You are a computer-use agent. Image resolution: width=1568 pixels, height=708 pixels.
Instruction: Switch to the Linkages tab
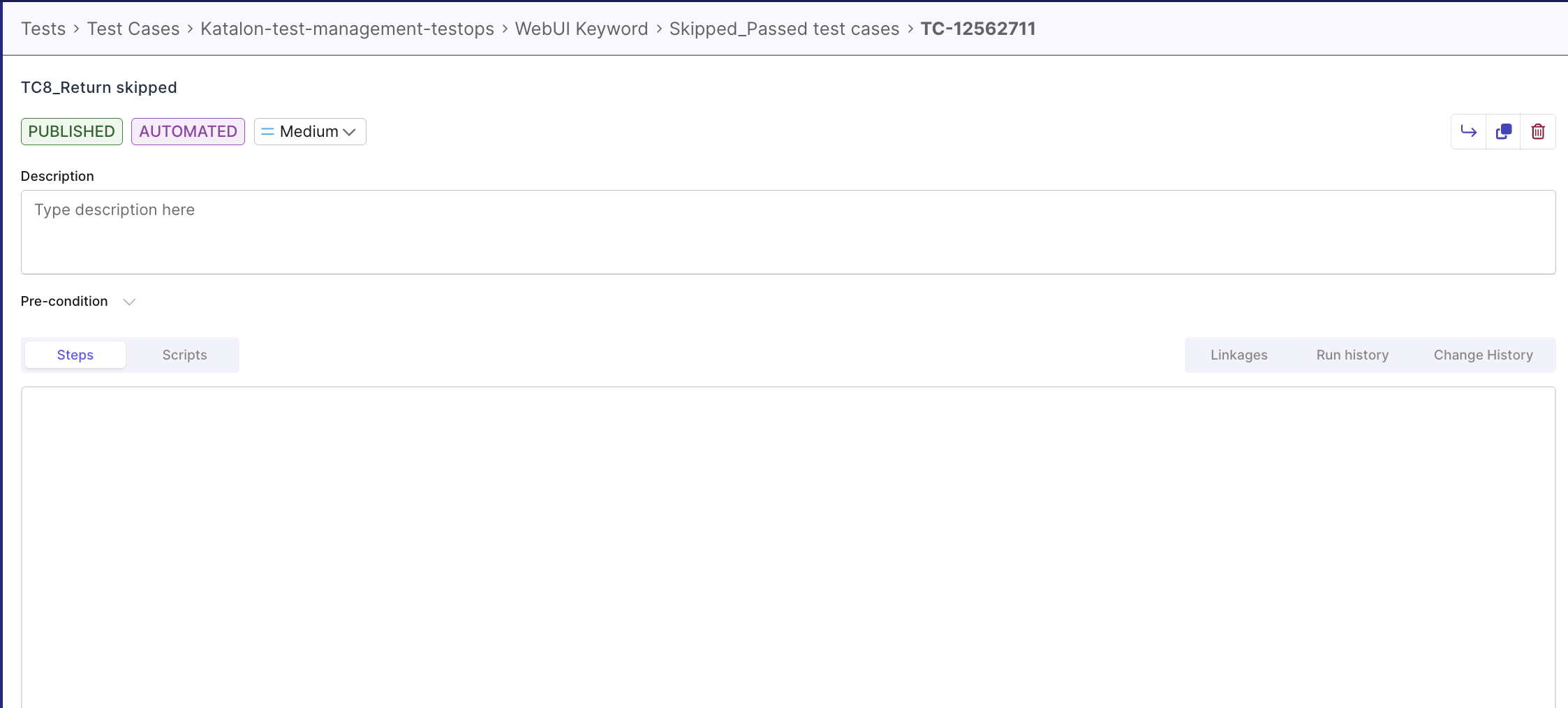tap(1239, 355)
